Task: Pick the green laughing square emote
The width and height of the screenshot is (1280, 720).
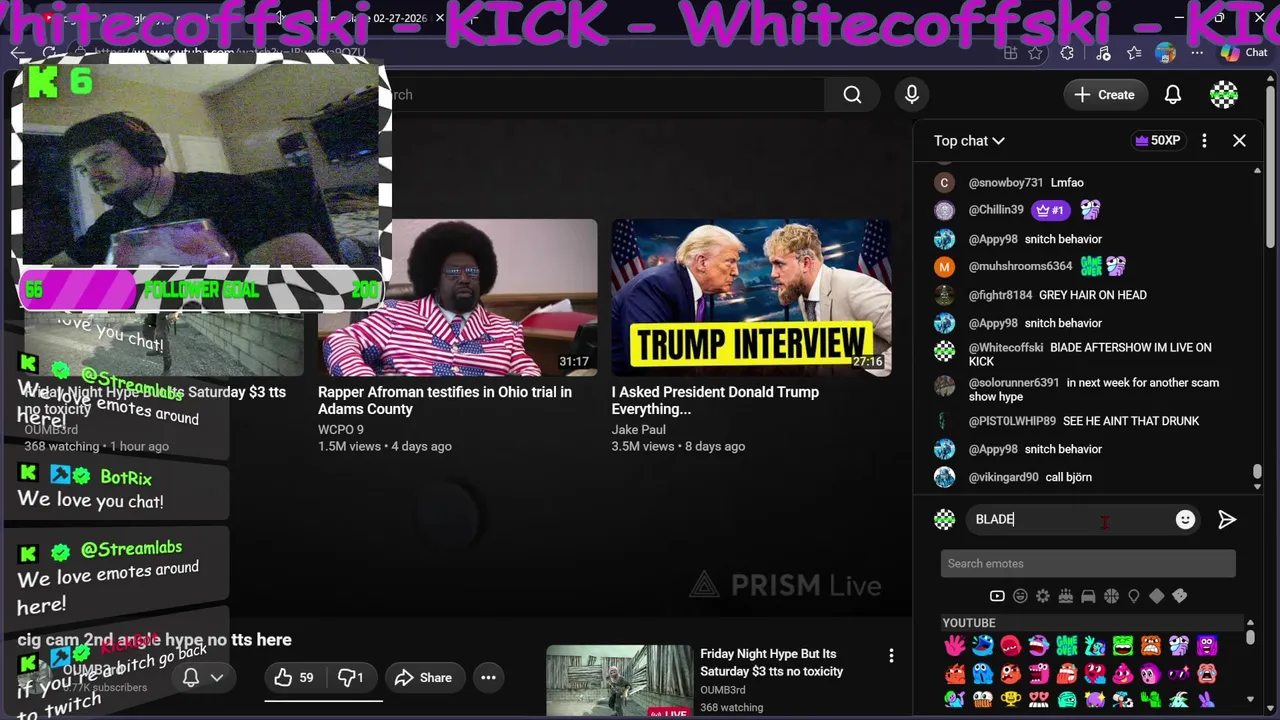Action: [1123, 645]
